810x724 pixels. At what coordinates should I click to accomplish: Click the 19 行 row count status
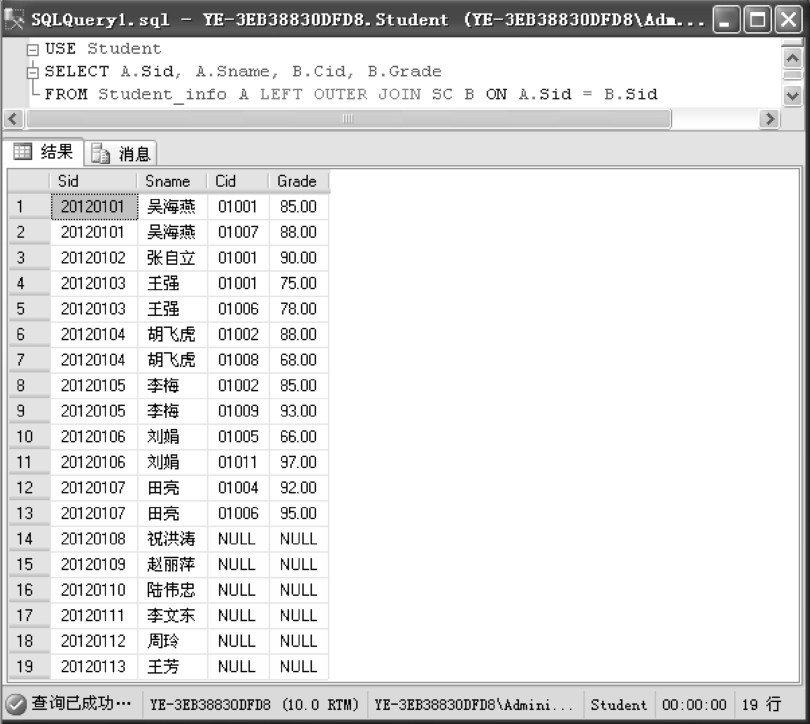pos(761,704)
